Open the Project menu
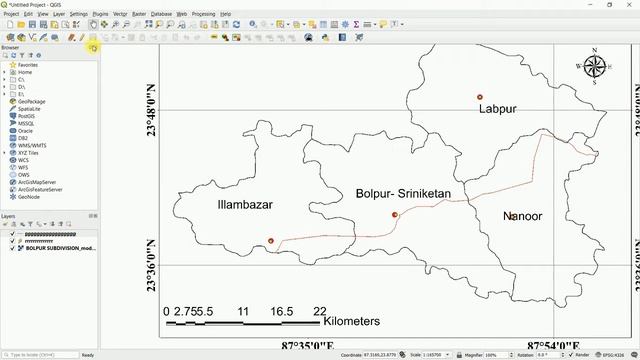This screenshot has width=640, height=360. point(11,14)
